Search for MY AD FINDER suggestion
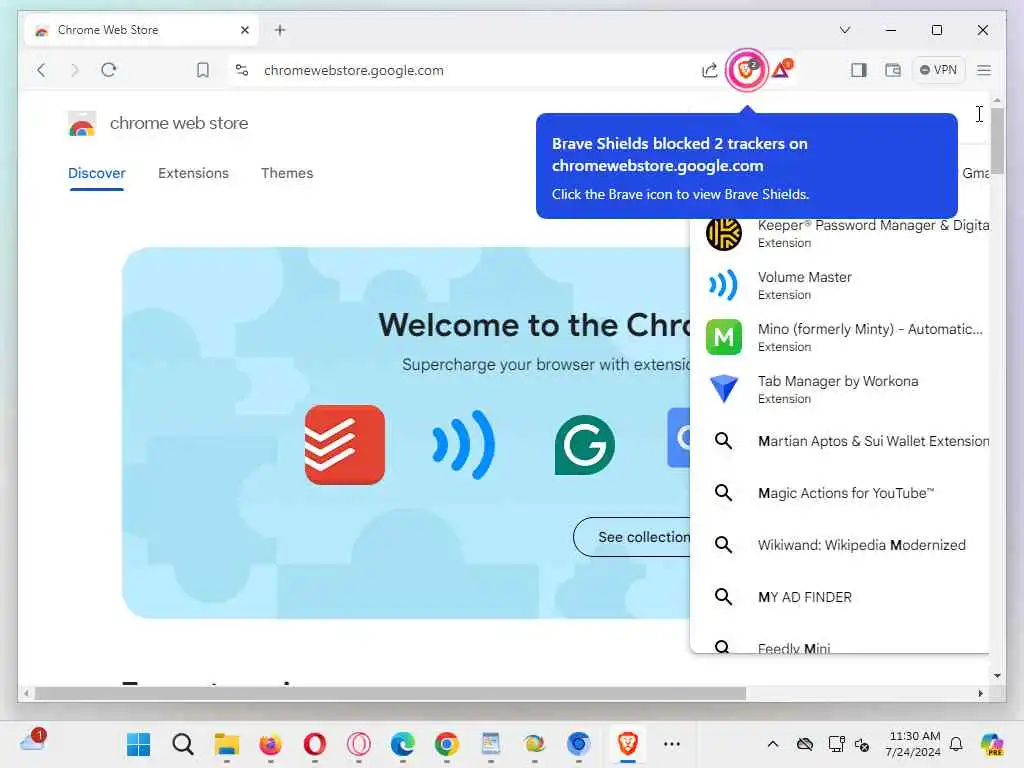The height and width of the screenshot is (768, 1024). coord(840,597)
